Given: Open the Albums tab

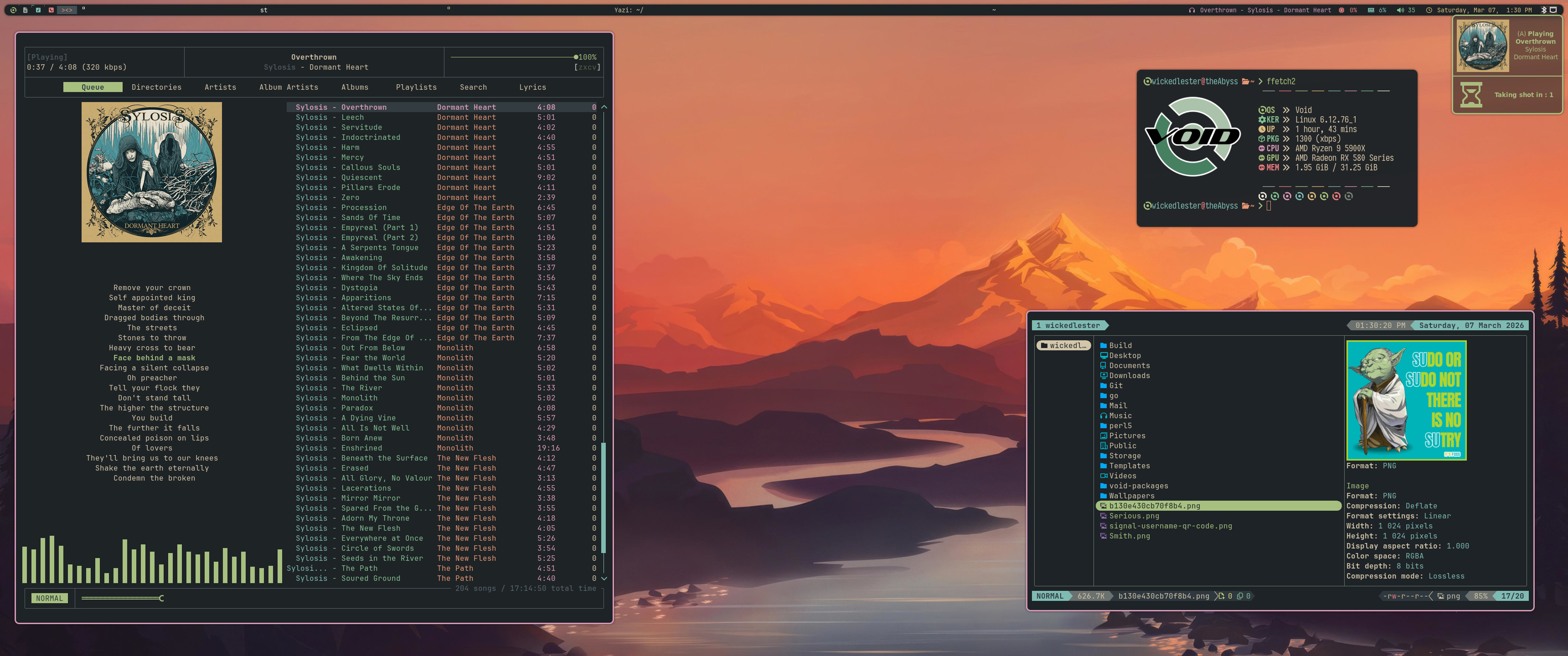Looking at the screenshot, I should pos(354,87).
